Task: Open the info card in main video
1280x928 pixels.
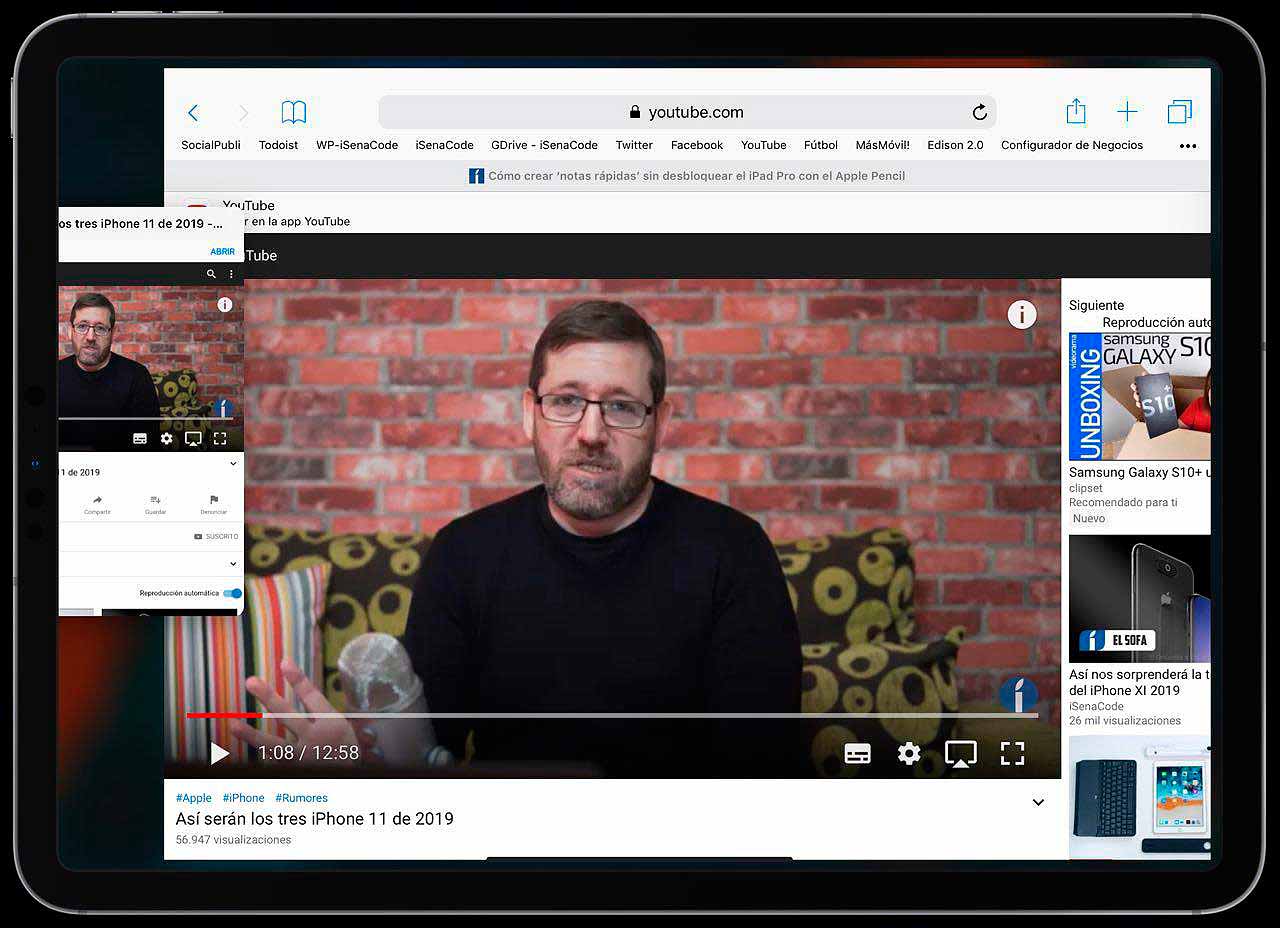Action: click(1022, 315)
